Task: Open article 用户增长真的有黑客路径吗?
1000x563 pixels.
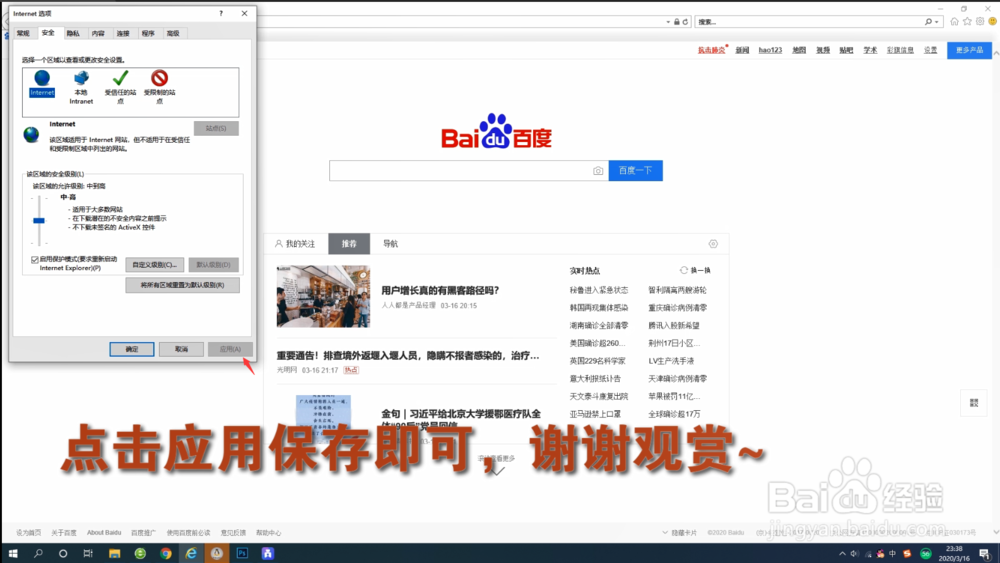Action: point(440,290)
